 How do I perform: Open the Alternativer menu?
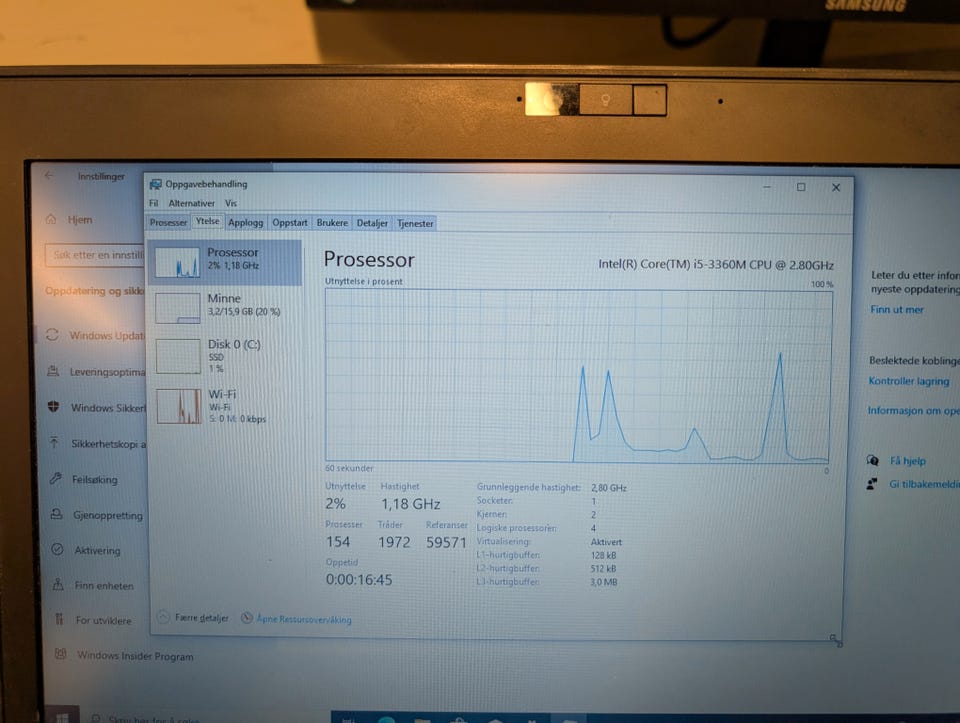(x=192, y=203)
